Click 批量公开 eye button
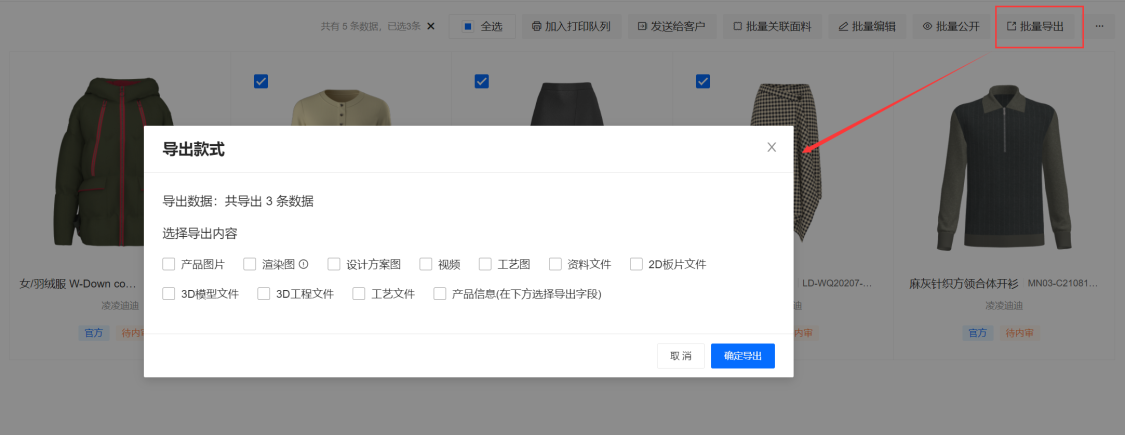Screen dimensions: 1125x435 point(950,26)
